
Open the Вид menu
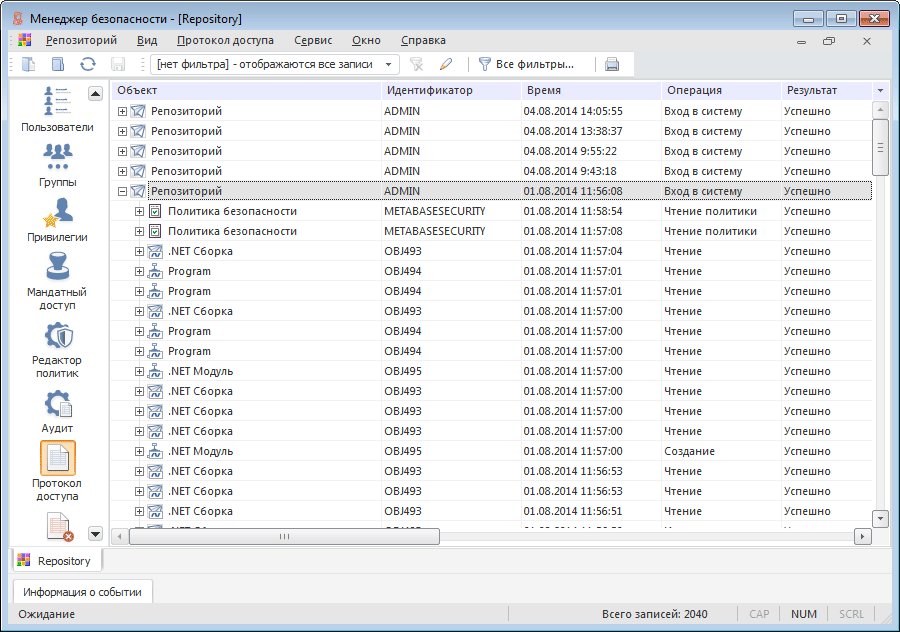coord(147,40)
